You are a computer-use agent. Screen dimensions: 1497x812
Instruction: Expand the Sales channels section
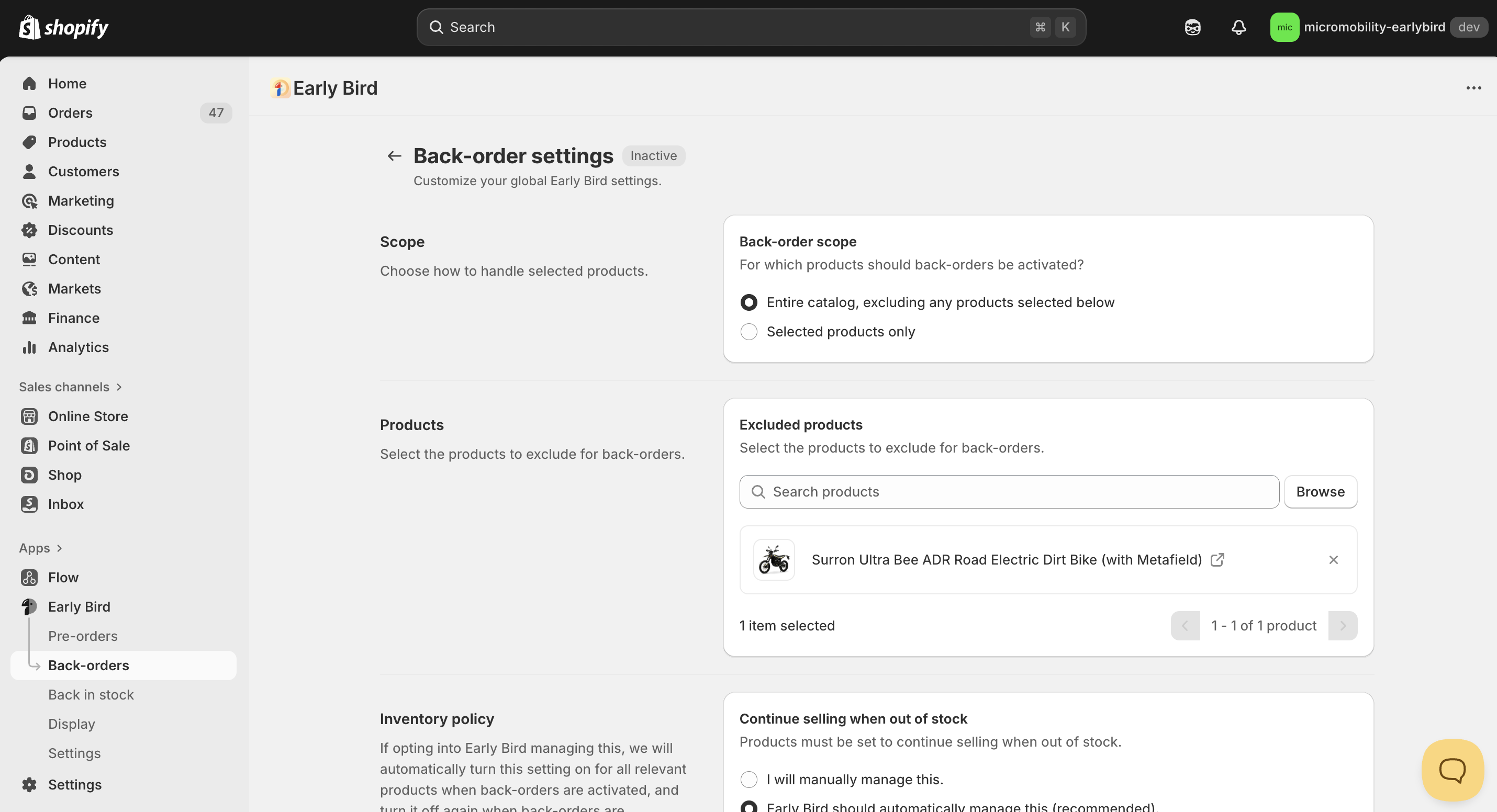point(70,387)
